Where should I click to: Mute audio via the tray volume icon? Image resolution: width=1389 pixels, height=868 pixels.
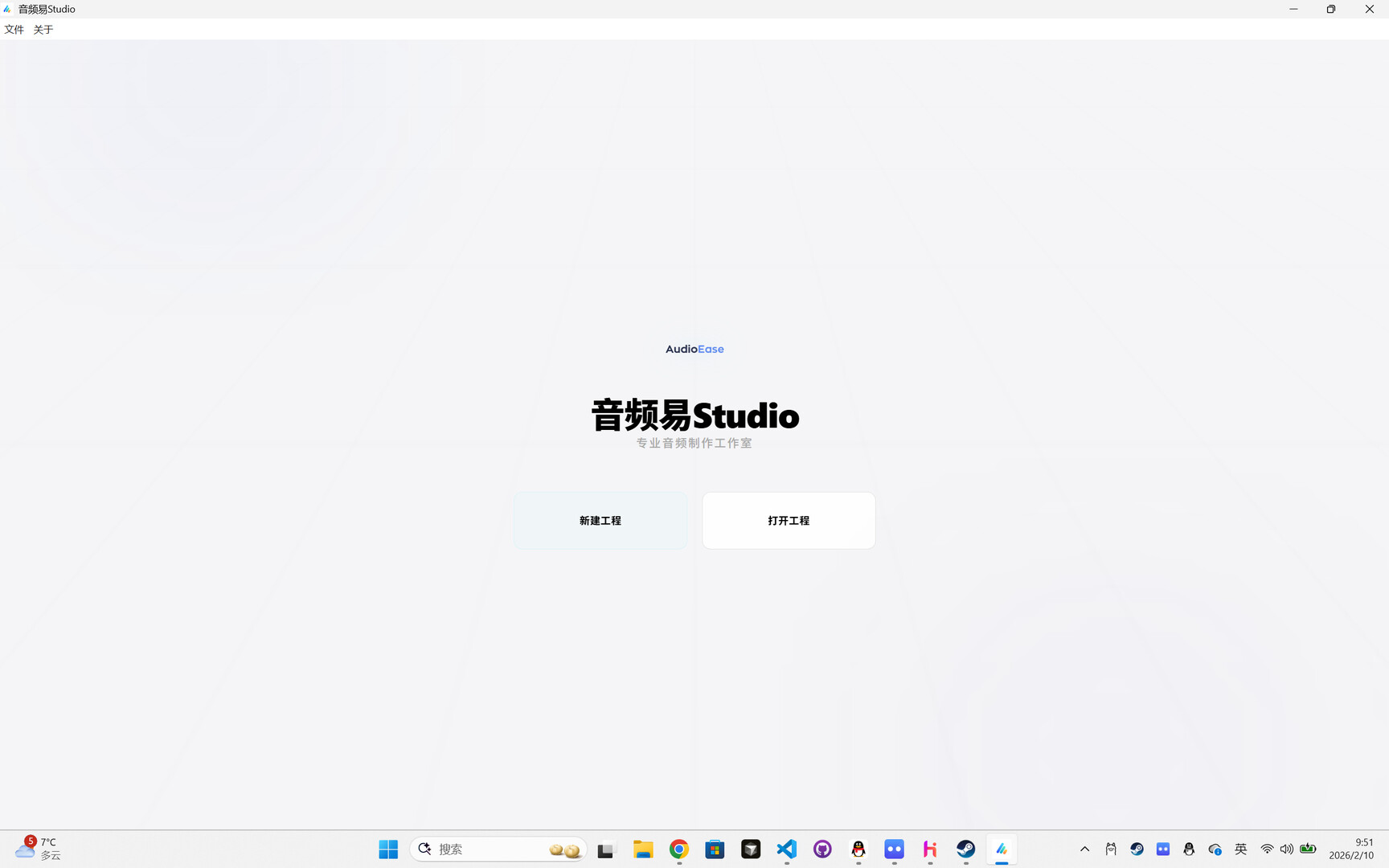[1286, 849]
